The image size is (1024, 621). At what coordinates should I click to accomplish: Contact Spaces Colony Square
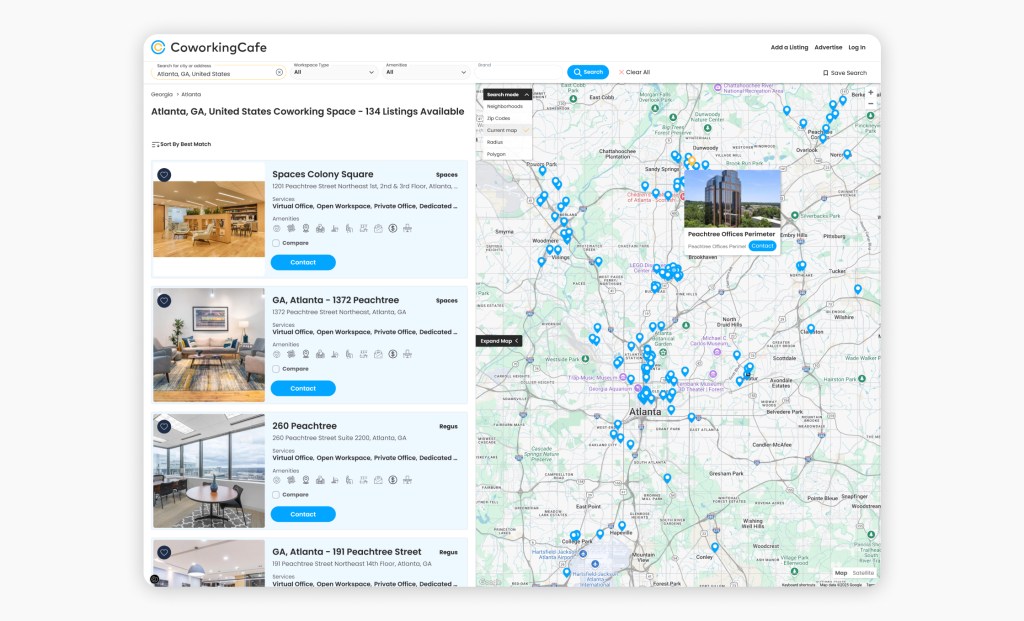tap(303, 263)
